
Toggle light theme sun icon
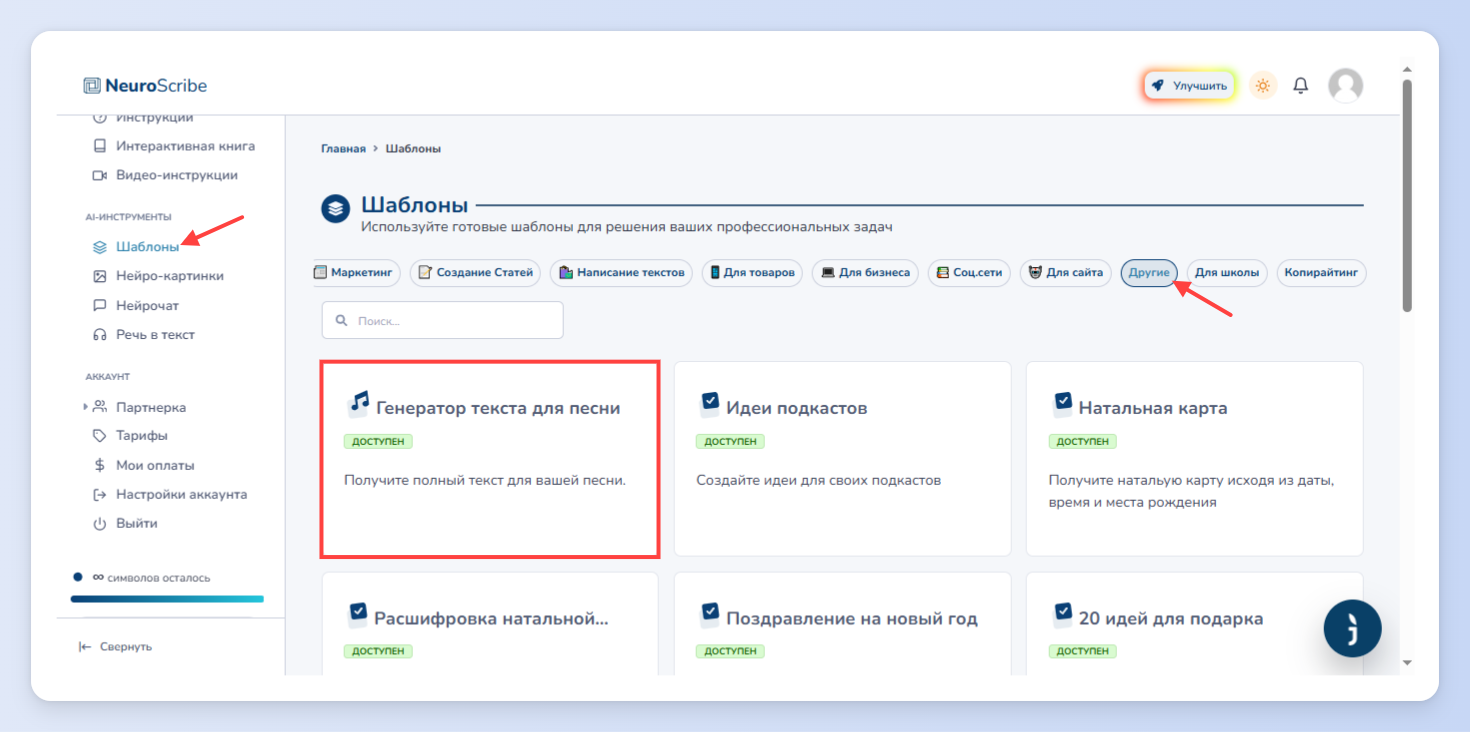(x=1263, y=86)
